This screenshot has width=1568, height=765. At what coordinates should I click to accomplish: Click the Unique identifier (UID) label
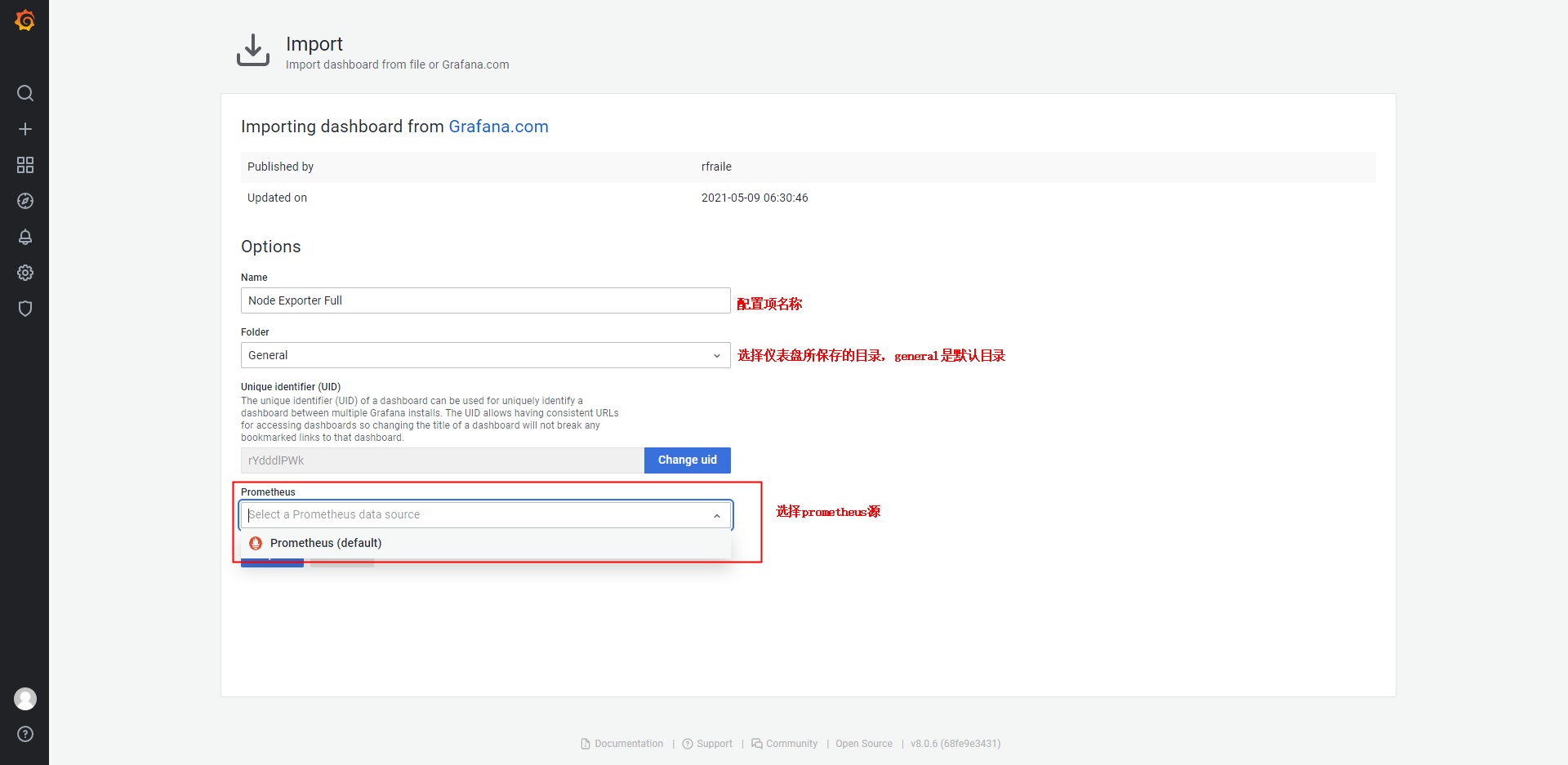291,387
